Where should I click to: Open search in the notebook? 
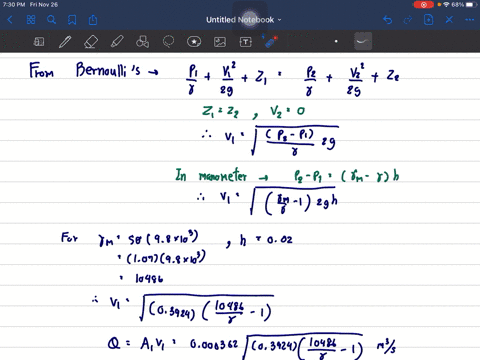pyautogui.click(x=51, y=20)
